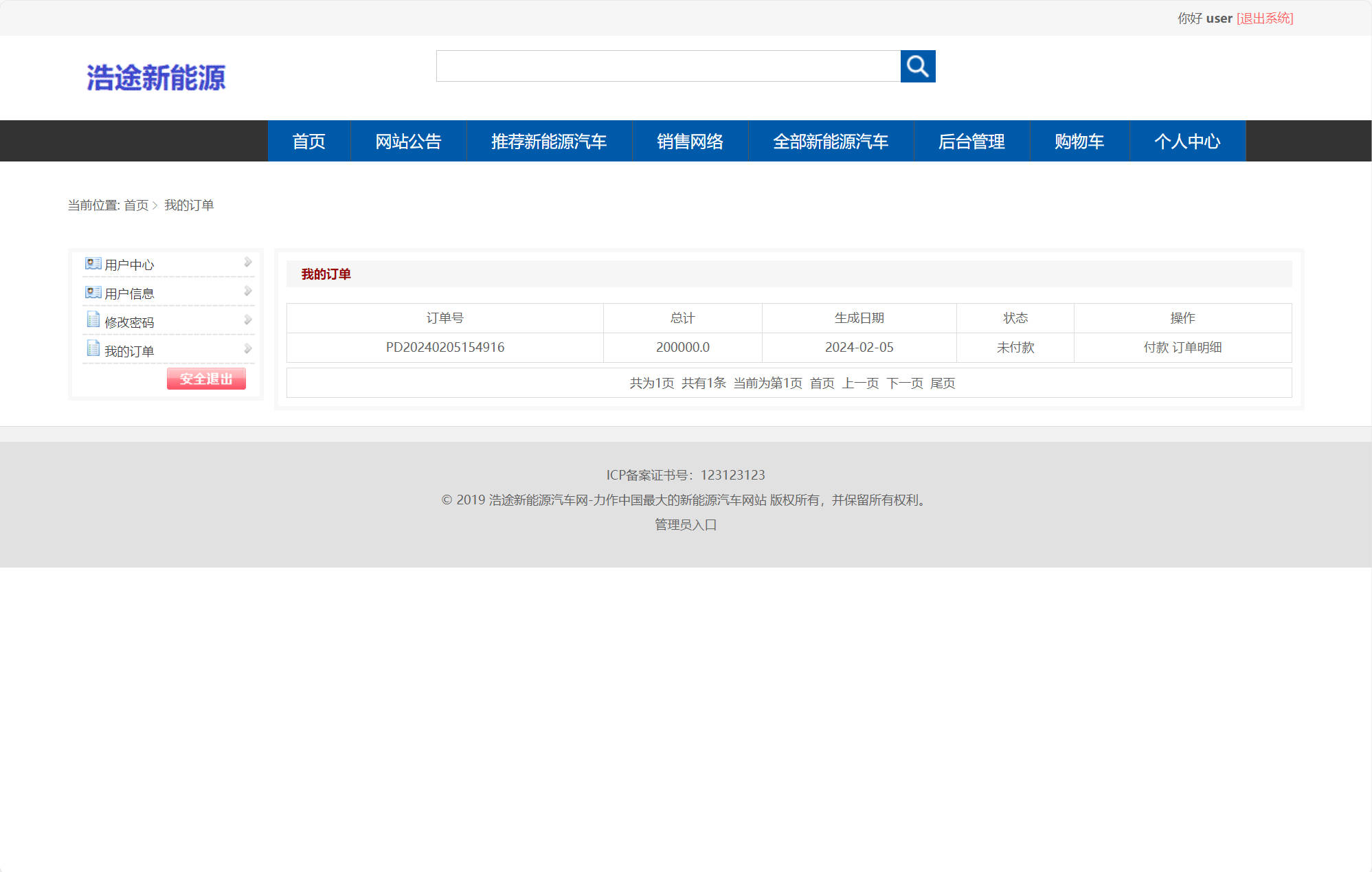Click the 用户中心 sidebar icon
The height and width of the screenshot is (872, 1372).
93,263
